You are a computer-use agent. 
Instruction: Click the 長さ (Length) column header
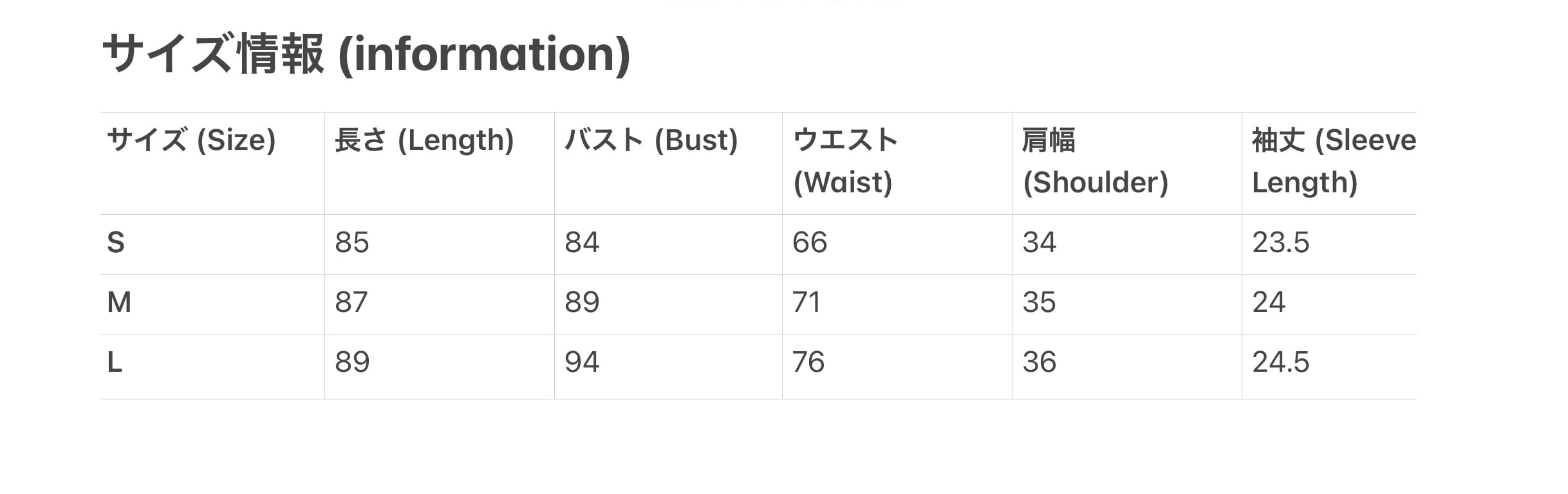pyautogui.click(x=424, y=140)
